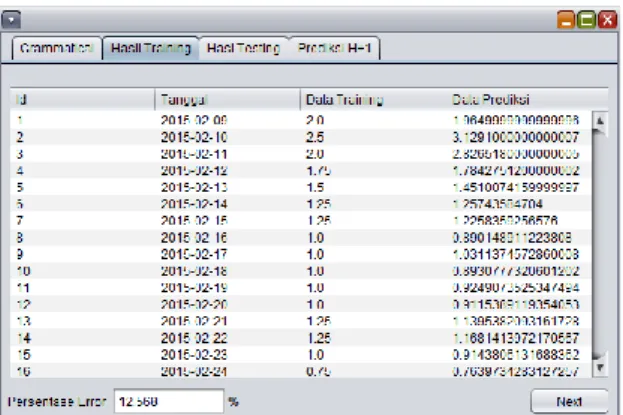
Task: Open the Hasil Testing tab
Action: coord(243,48)
